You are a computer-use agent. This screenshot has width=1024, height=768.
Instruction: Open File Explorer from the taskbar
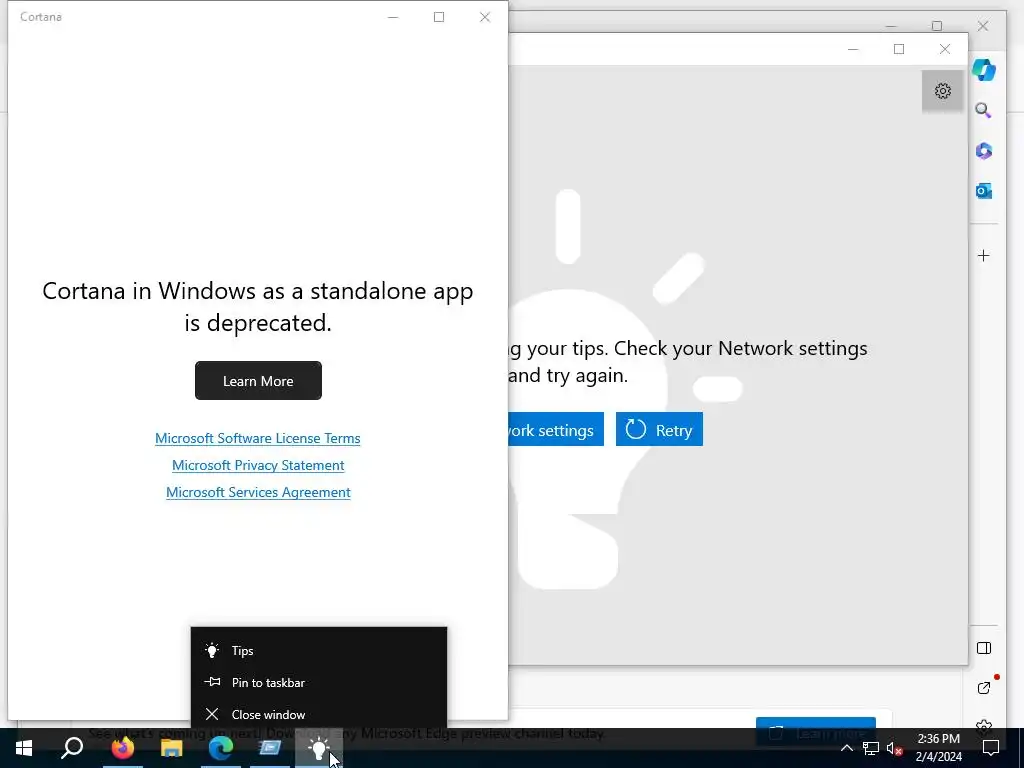[x=172, y=748]
